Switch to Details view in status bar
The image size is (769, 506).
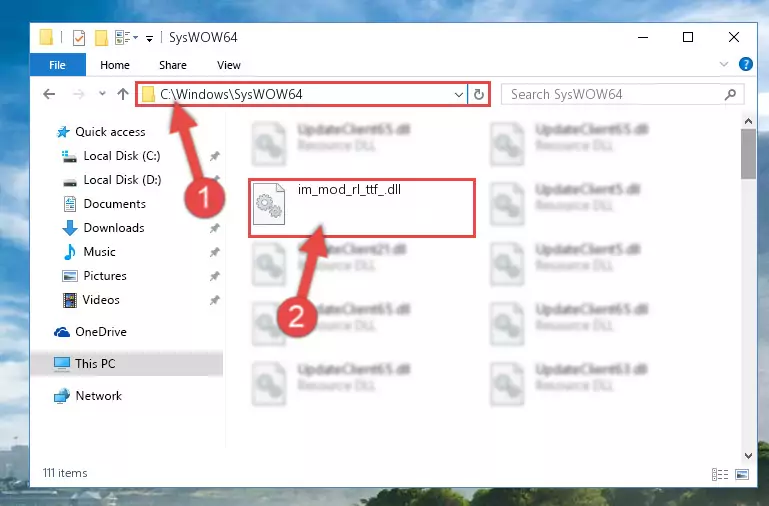(720, 474)
